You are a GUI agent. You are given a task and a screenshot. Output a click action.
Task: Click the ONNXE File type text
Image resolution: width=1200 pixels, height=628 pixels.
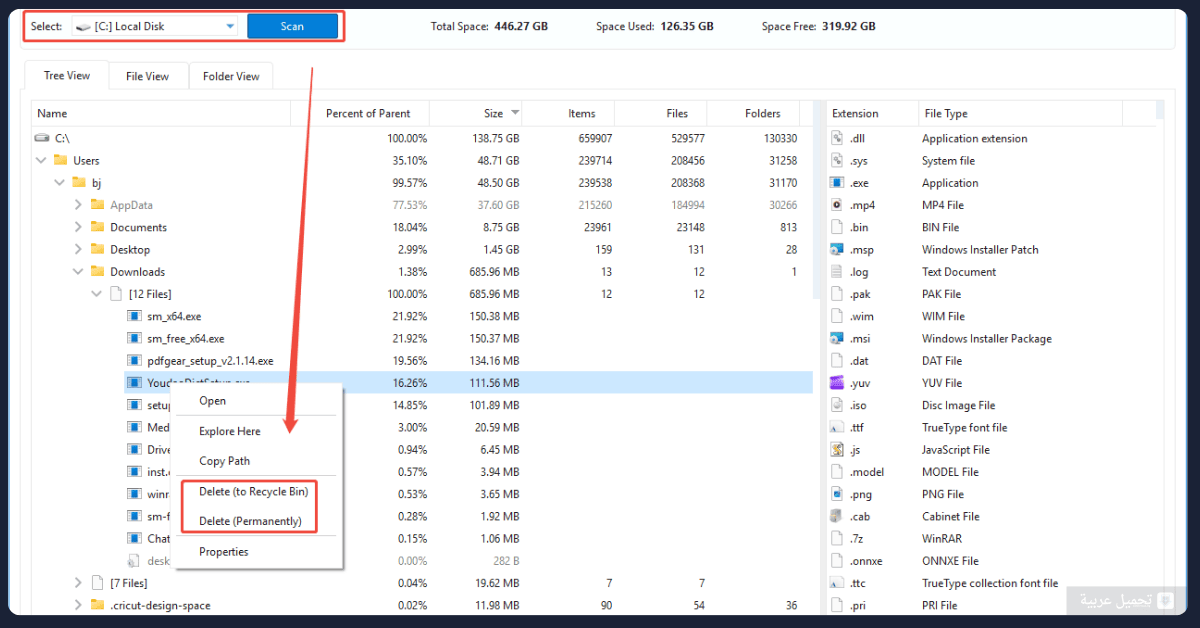click(950, 561)
